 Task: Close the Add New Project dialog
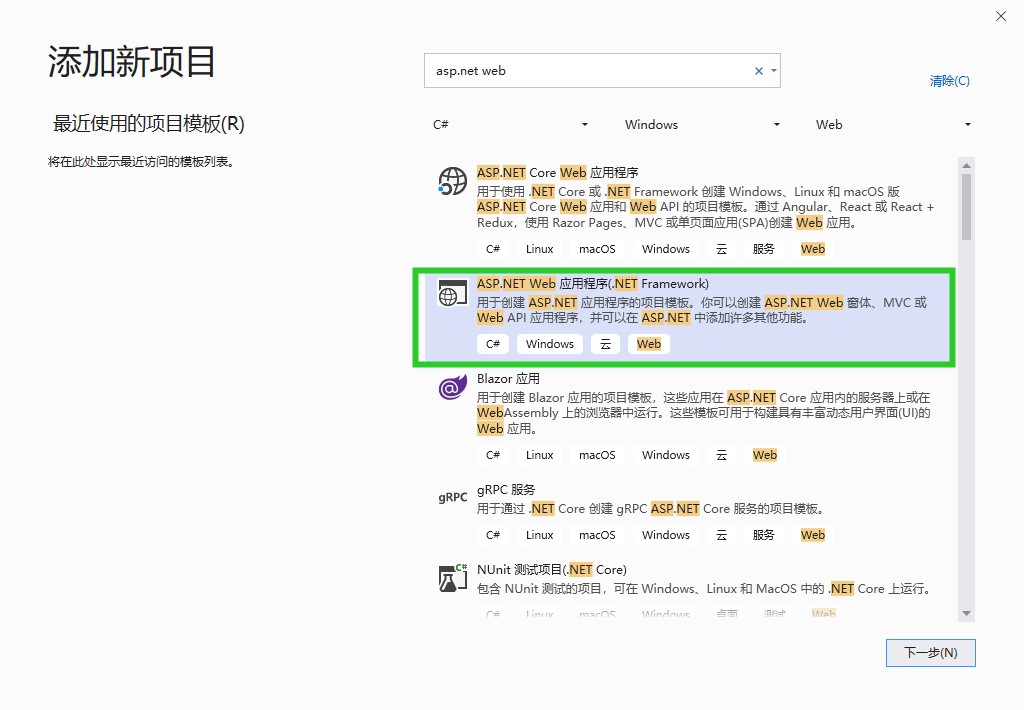coord(1000,16)
